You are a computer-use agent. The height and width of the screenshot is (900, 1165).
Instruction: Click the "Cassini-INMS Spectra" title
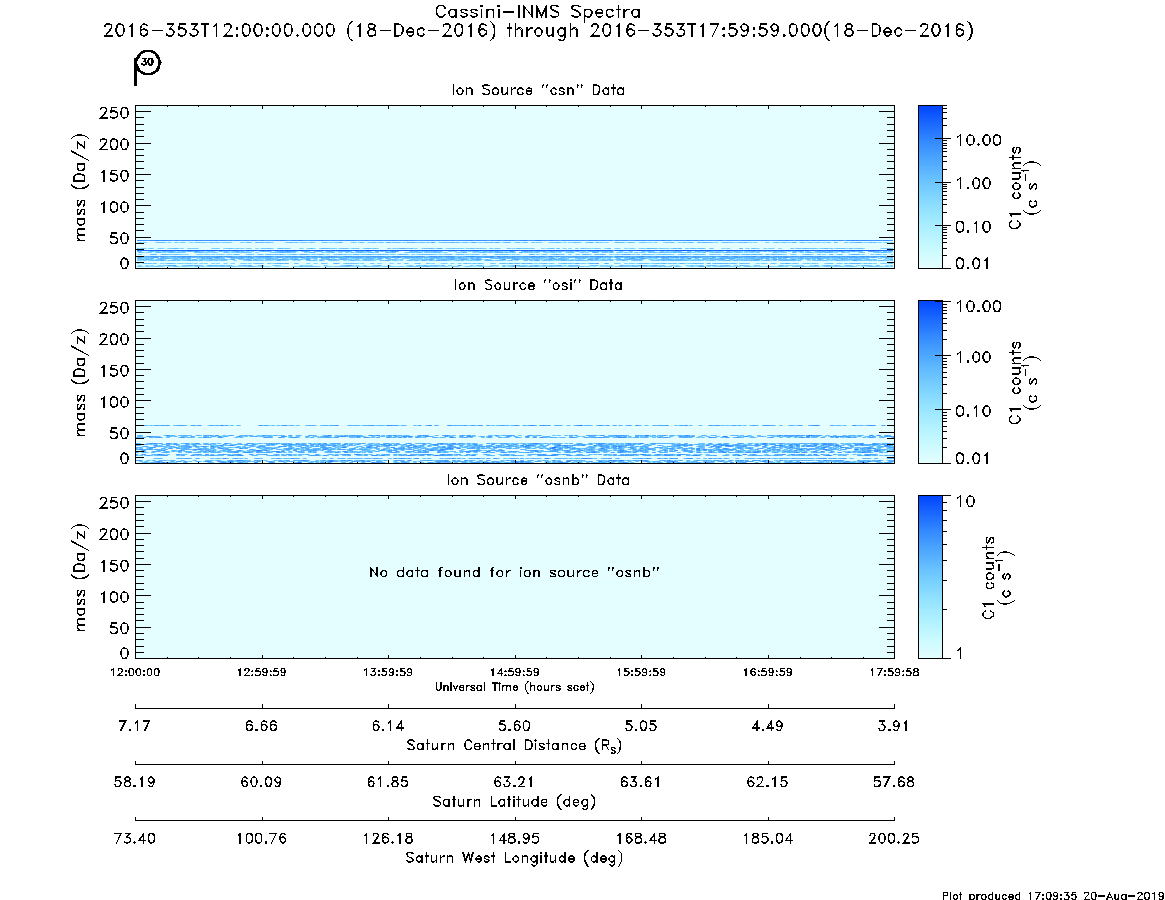[538, 12]
